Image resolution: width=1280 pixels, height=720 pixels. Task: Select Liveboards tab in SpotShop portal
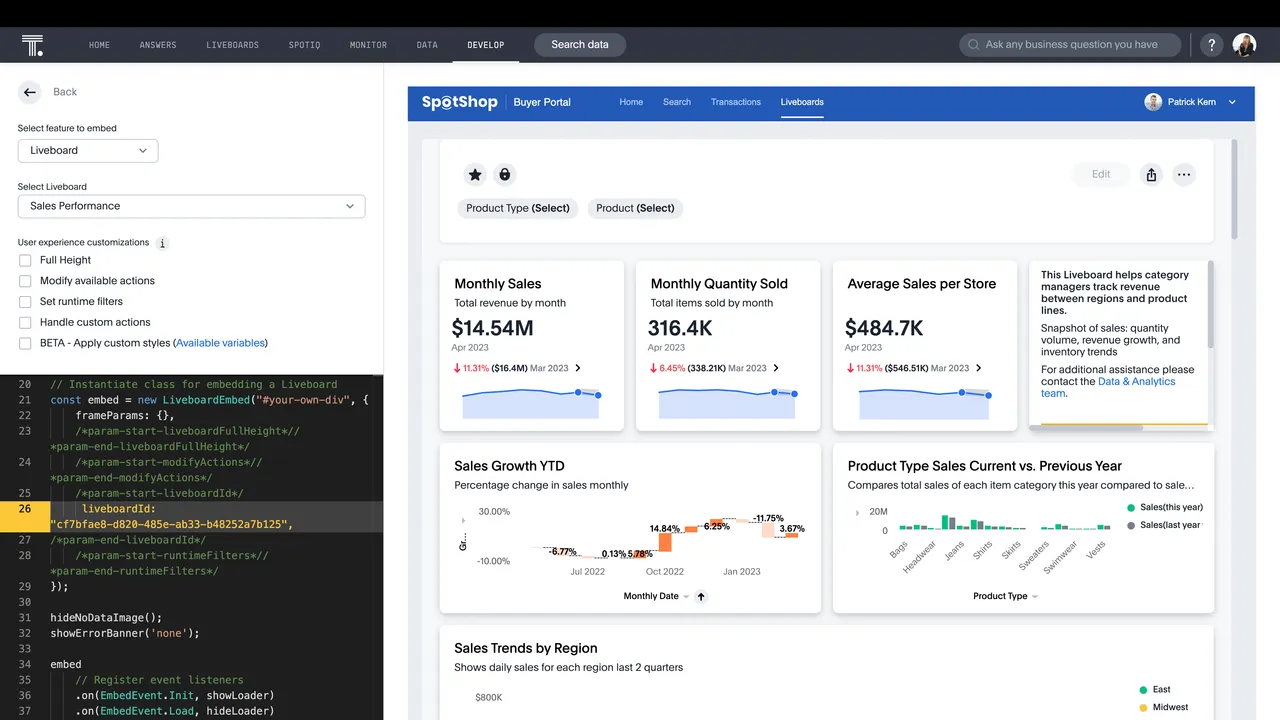pos(802,102)
